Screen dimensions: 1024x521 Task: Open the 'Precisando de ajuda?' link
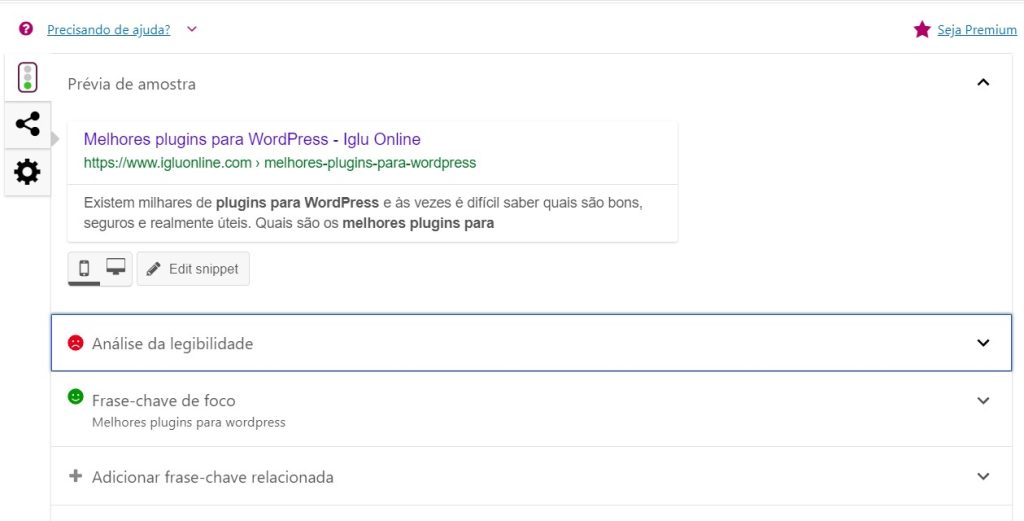click(x=108, y=29)
